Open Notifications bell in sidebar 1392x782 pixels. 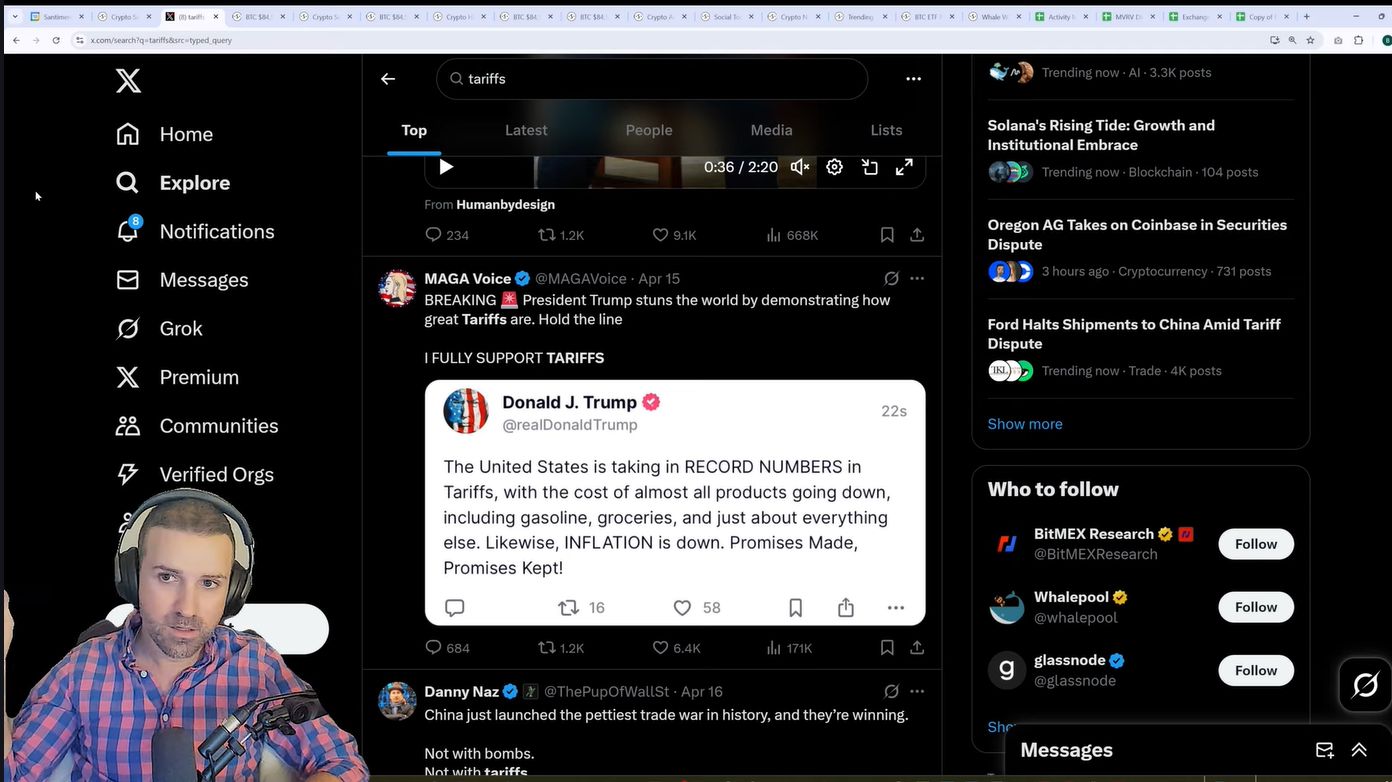[x=128, y=231]
